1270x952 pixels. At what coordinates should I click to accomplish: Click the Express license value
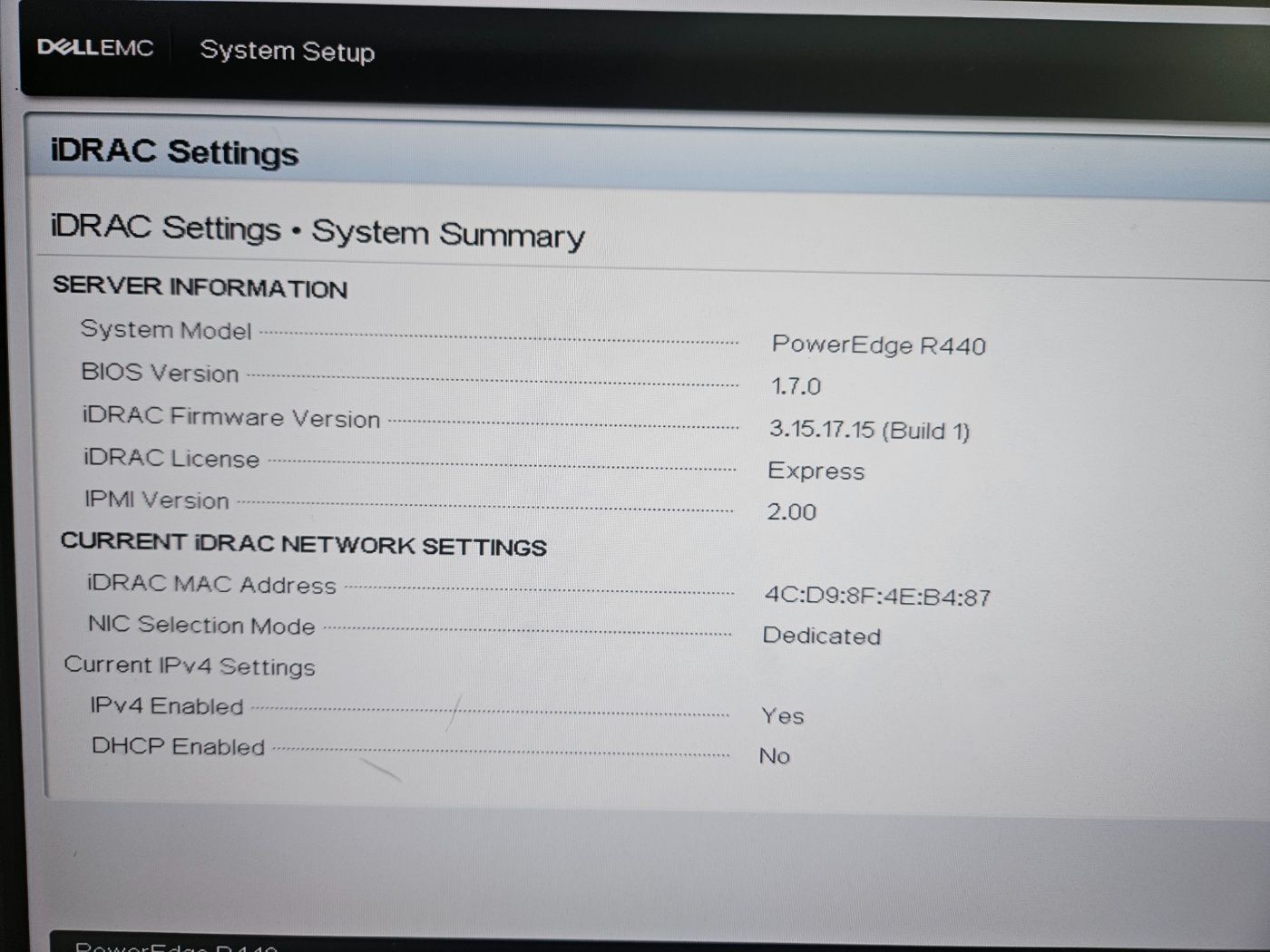pos(816,471)
